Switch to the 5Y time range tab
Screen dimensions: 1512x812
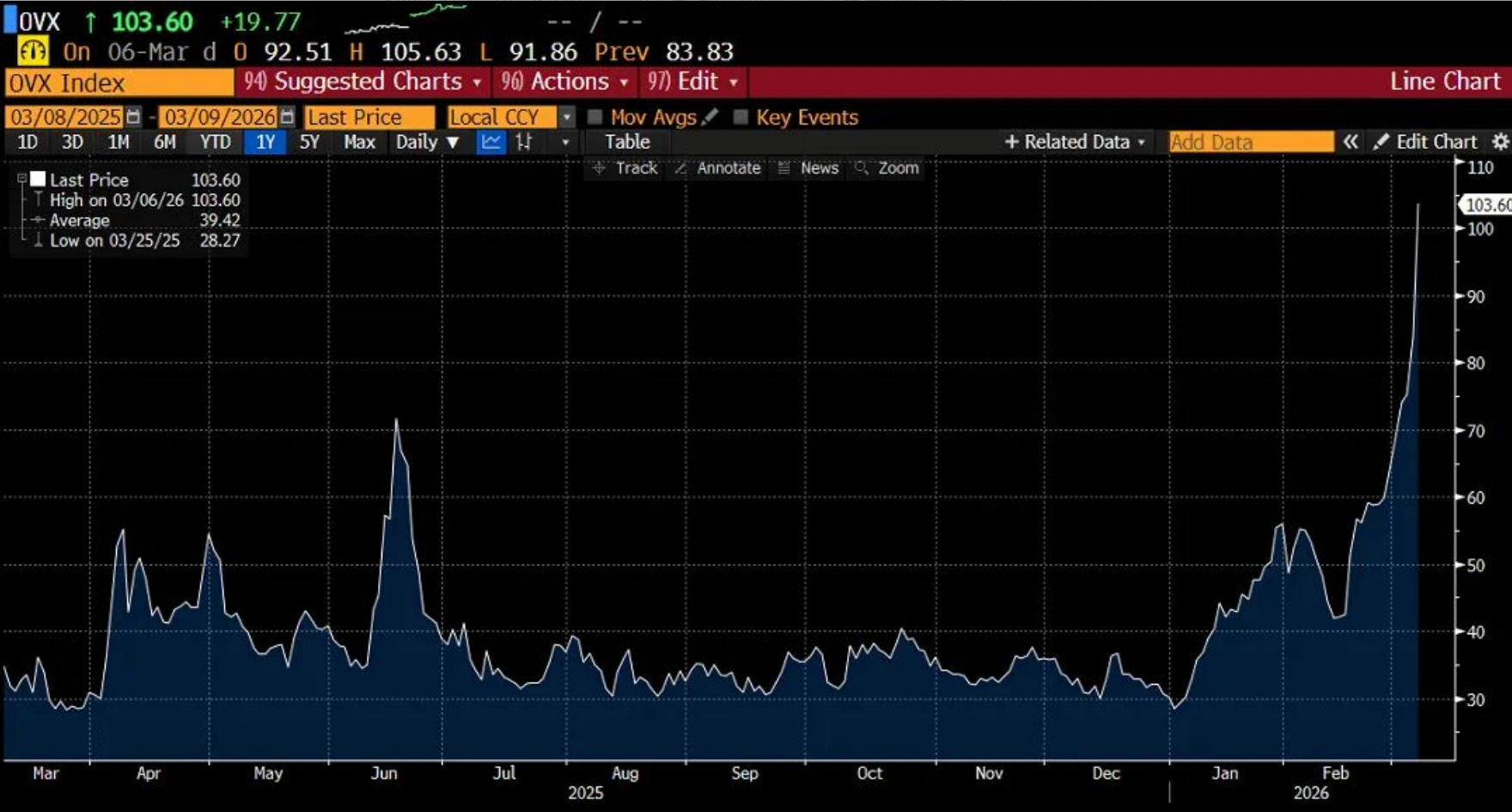(309, 143)
